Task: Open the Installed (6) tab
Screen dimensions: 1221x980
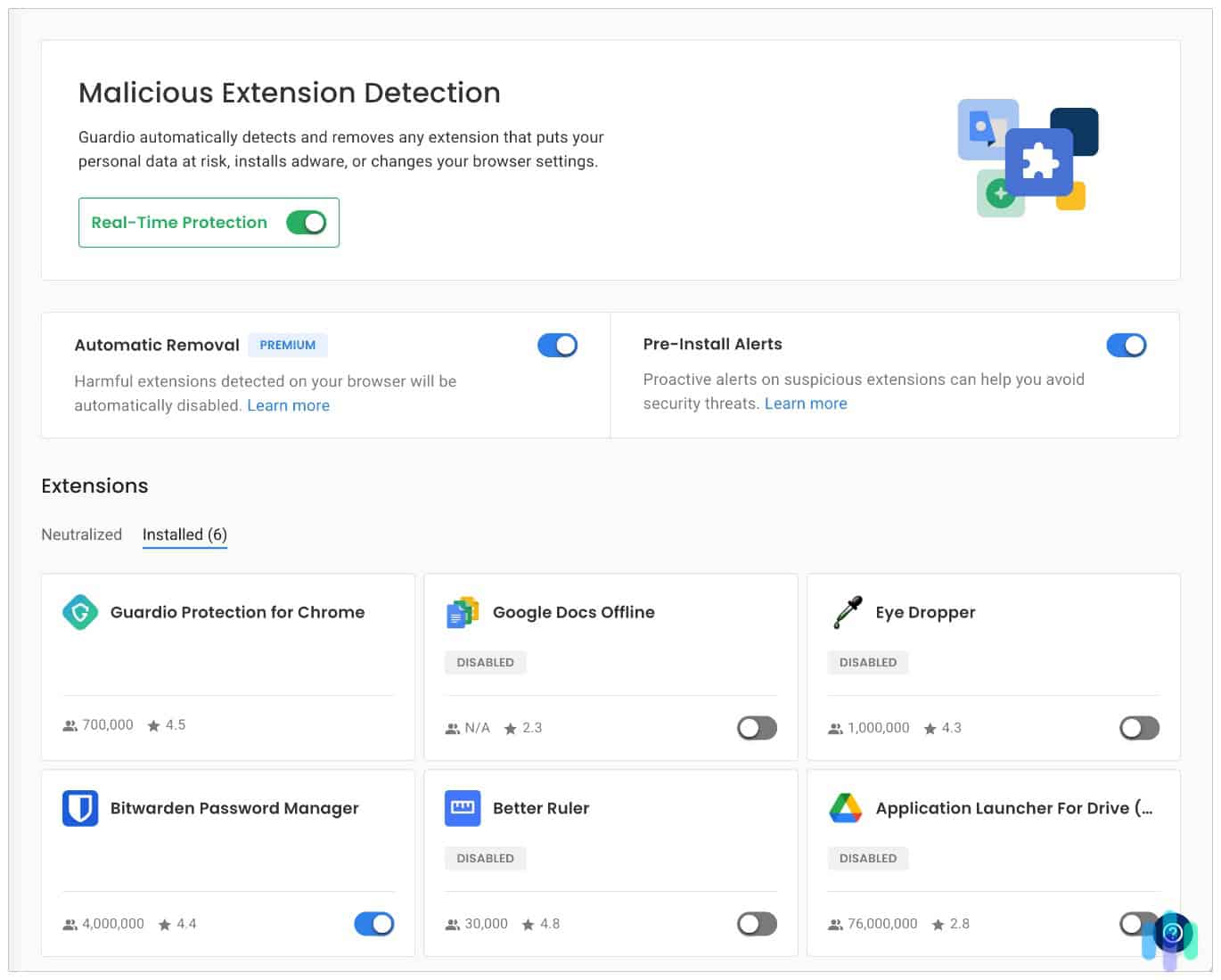Action: tap(184, 535)
